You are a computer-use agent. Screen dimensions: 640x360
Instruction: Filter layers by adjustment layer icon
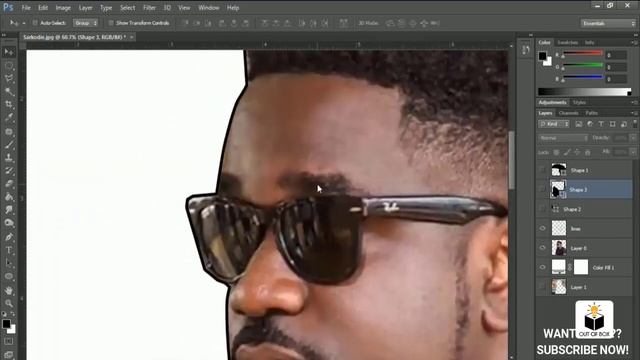pos(590,124)
